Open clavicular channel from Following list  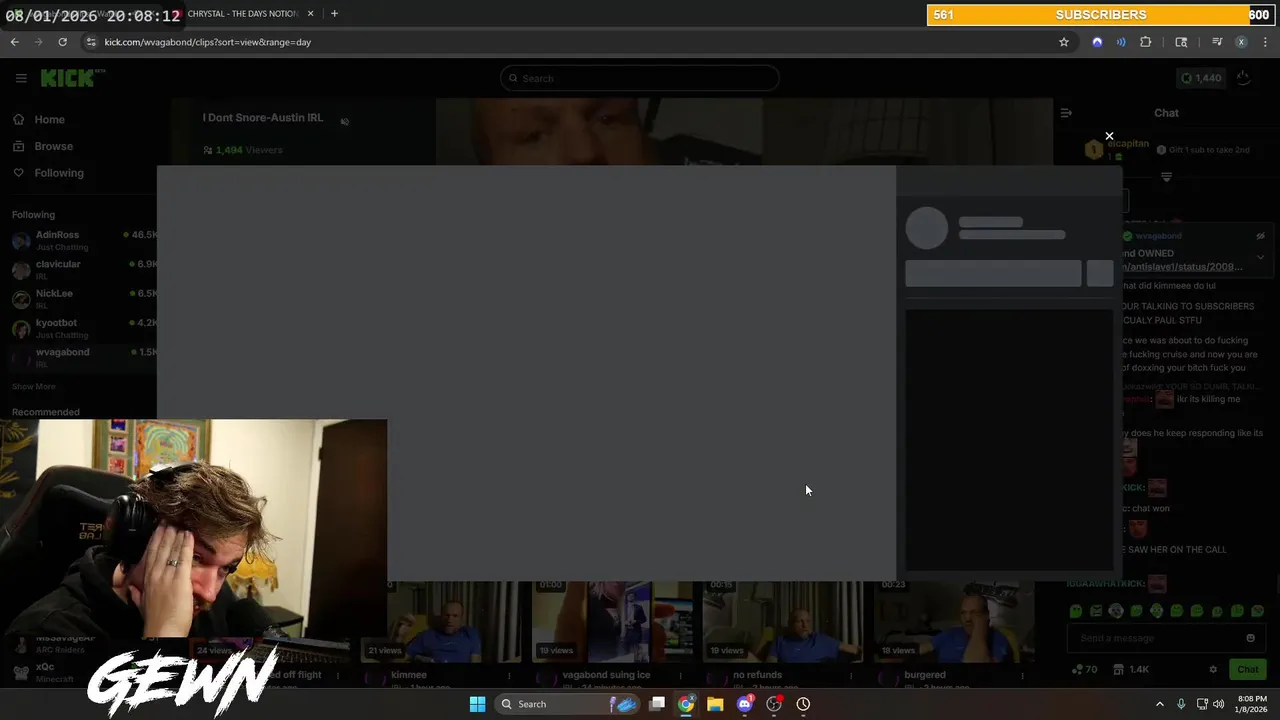coord(84,269)
